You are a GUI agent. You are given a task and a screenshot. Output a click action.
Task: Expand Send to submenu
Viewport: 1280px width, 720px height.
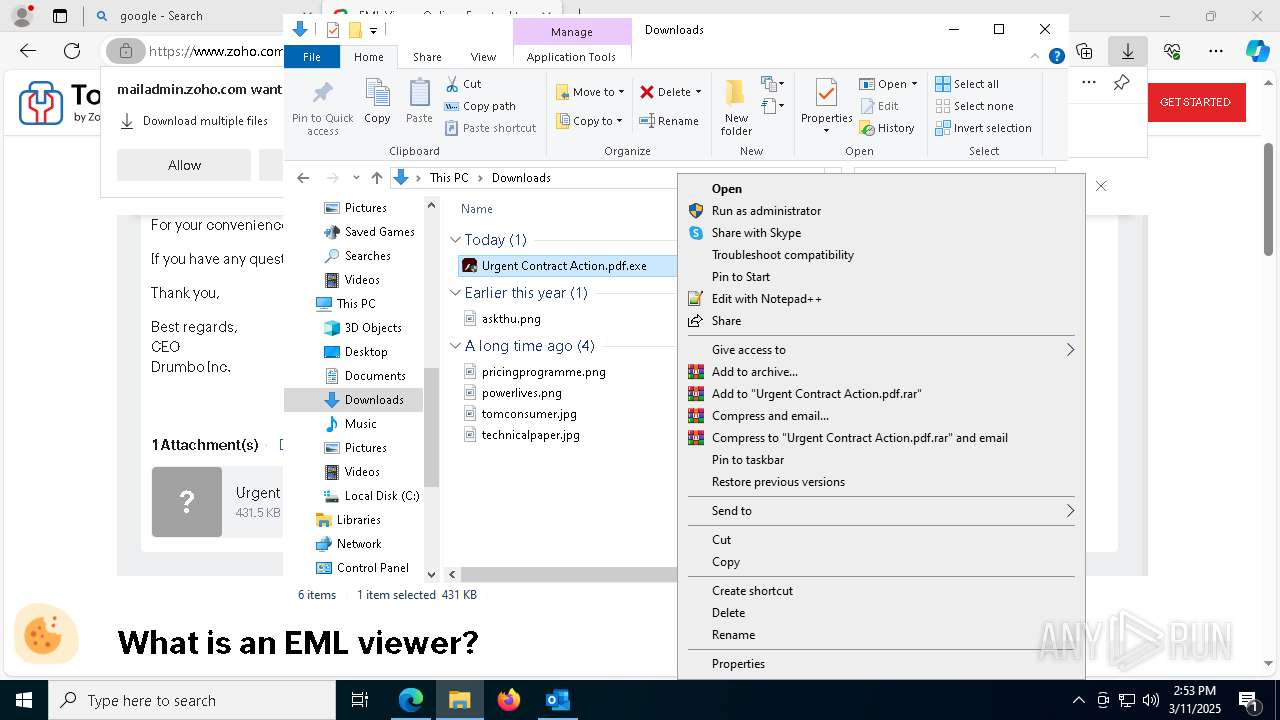click(x=880, y=511)
